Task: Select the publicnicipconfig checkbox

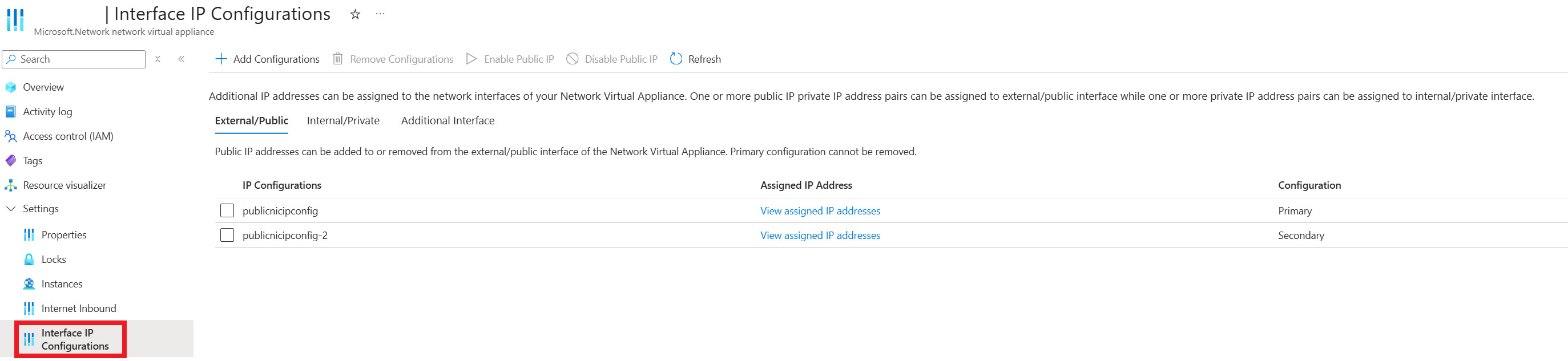Action: point(227,210)
